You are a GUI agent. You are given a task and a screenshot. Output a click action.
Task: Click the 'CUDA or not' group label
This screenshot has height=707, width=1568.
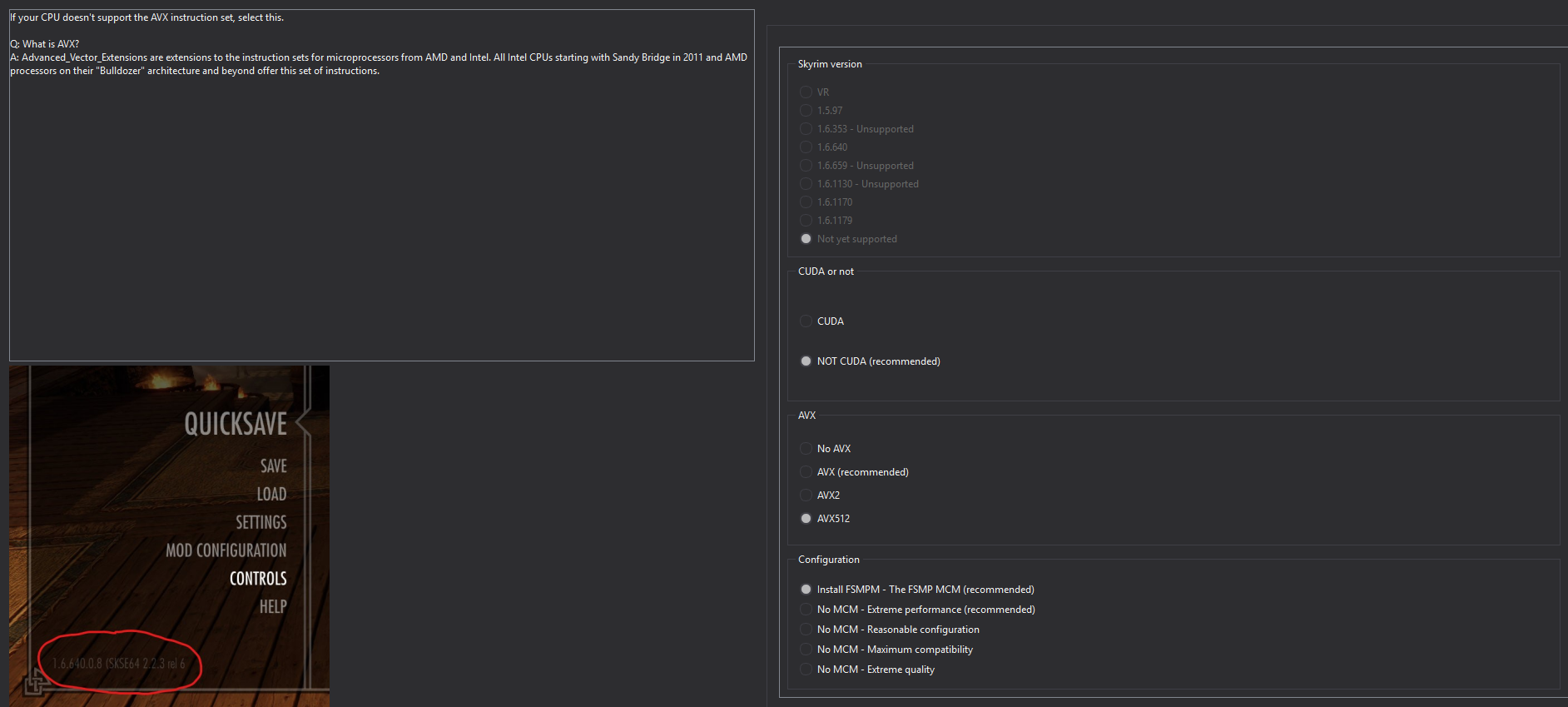point(826,271)
